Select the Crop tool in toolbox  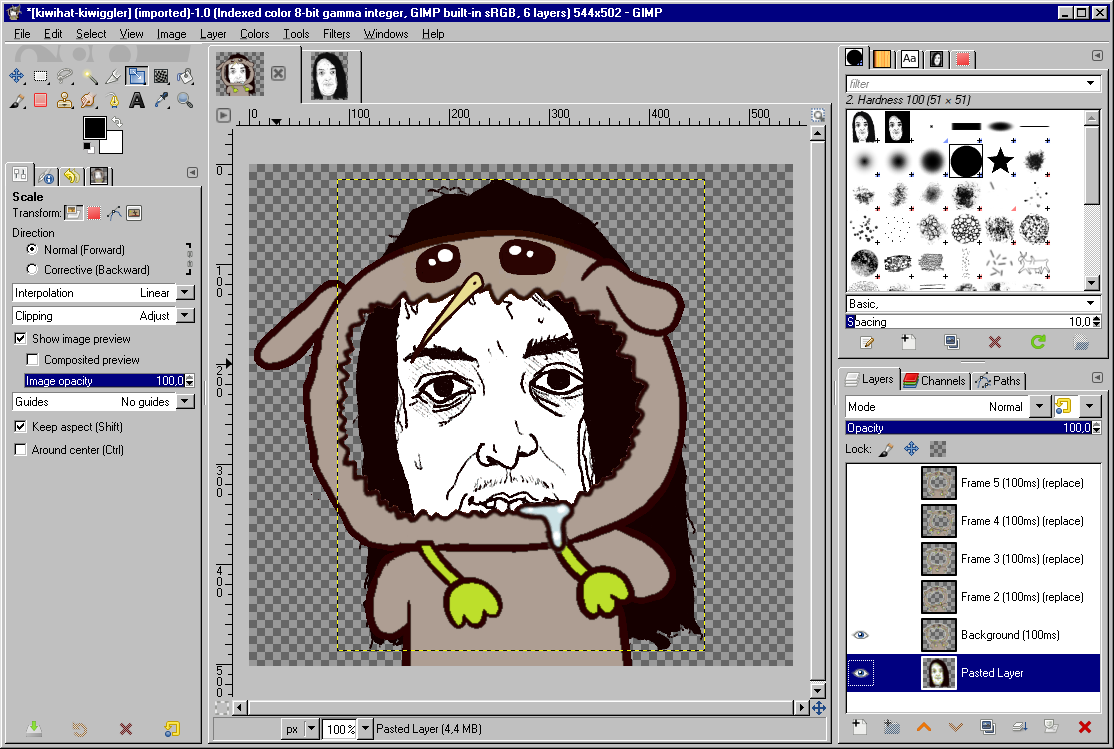point(113,76)
